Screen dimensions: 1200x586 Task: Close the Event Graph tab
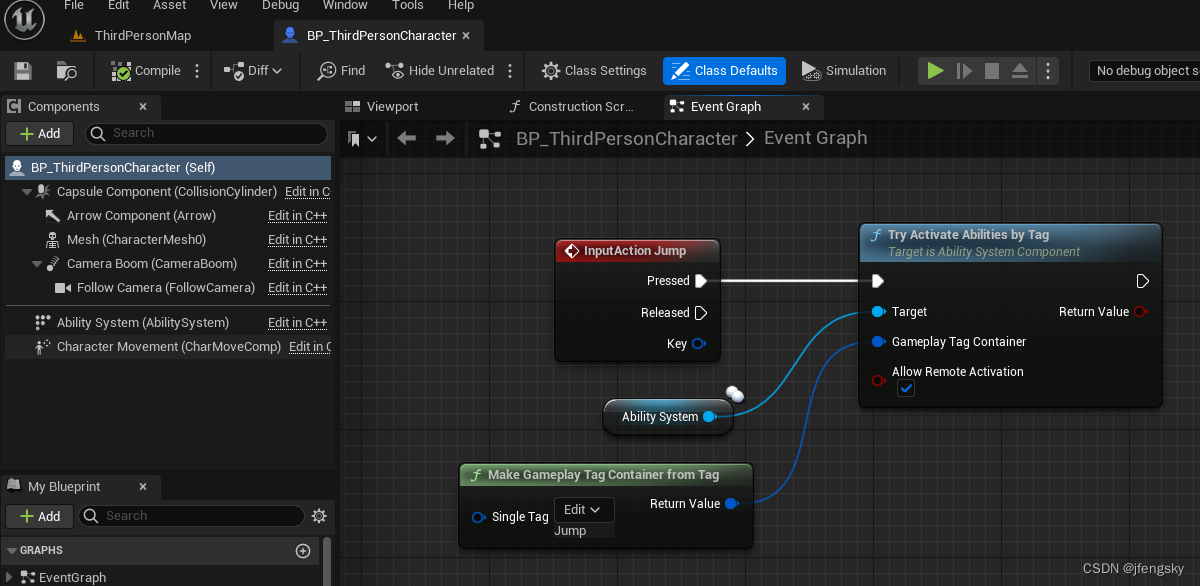click(x=806, y=106)
